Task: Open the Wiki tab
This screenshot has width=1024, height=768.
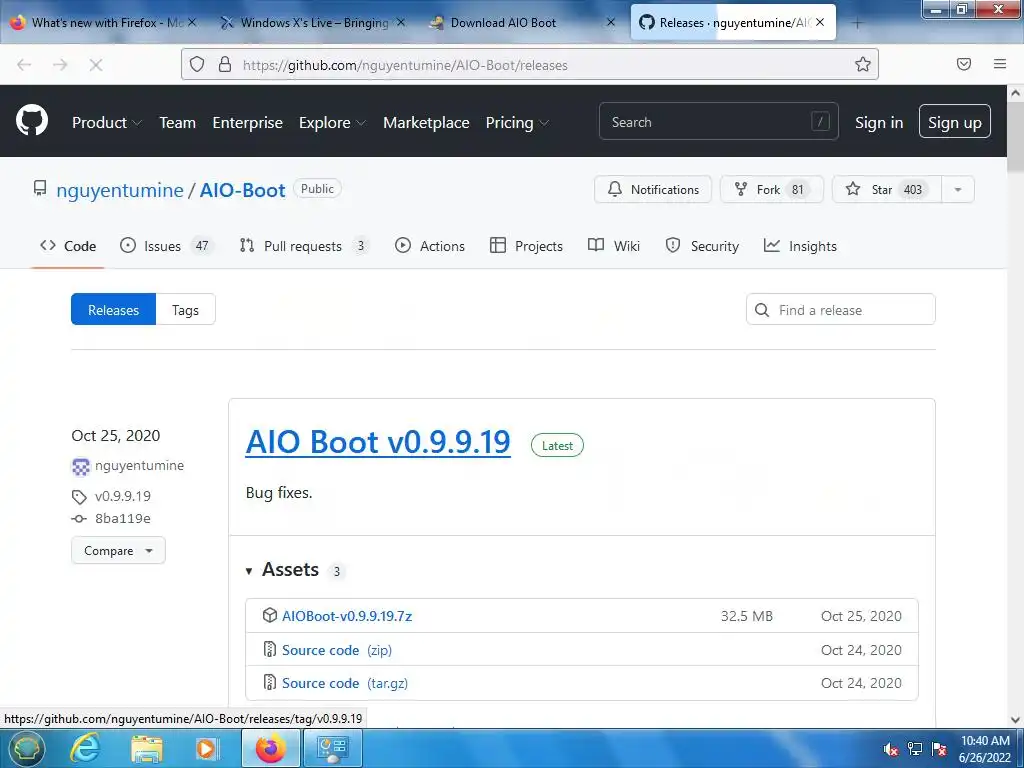Action: [614, 246]
